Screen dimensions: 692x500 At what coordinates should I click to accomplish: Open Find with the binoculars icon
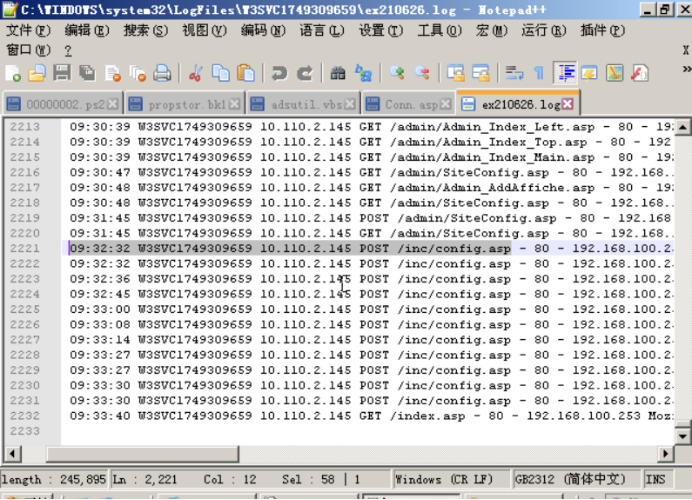pos(338,73)
